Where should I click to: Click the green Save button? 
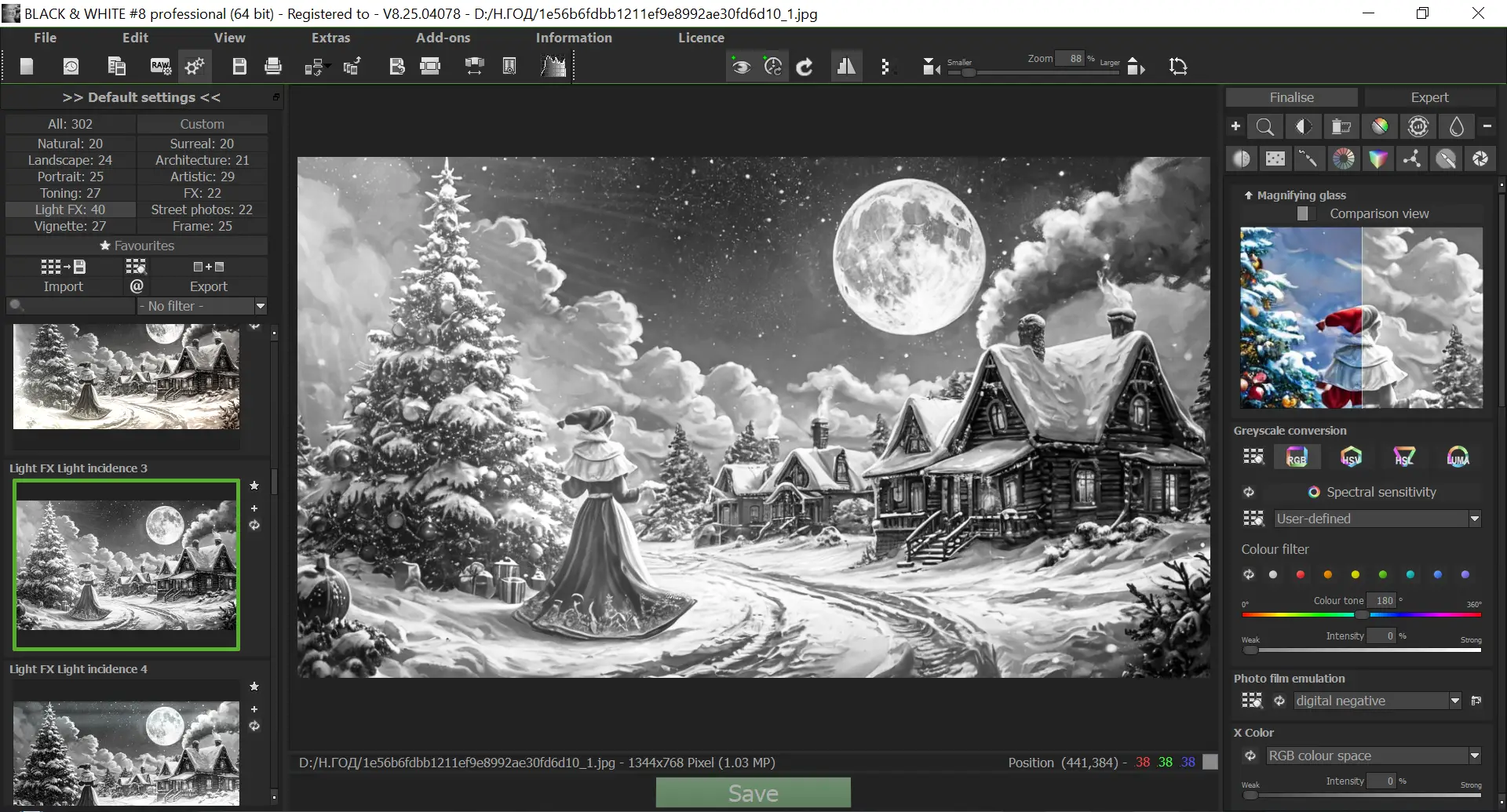pyautogui.click(x=753, y=793)
